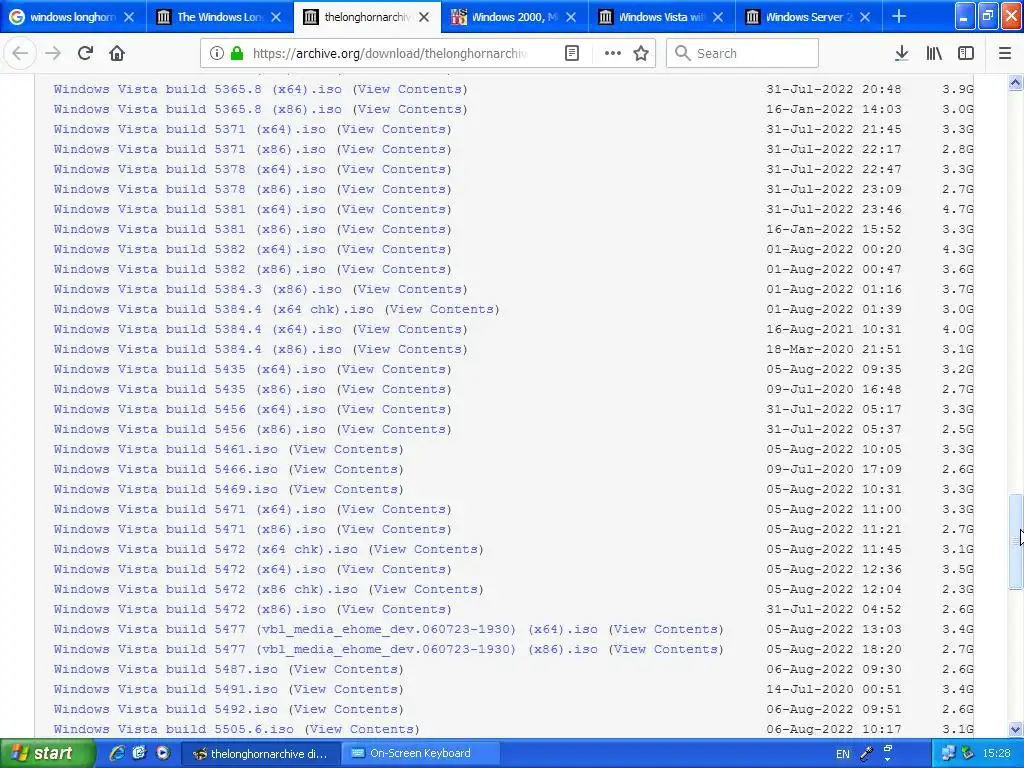
Task: Open a new browser tab
Action: [899, 16]
